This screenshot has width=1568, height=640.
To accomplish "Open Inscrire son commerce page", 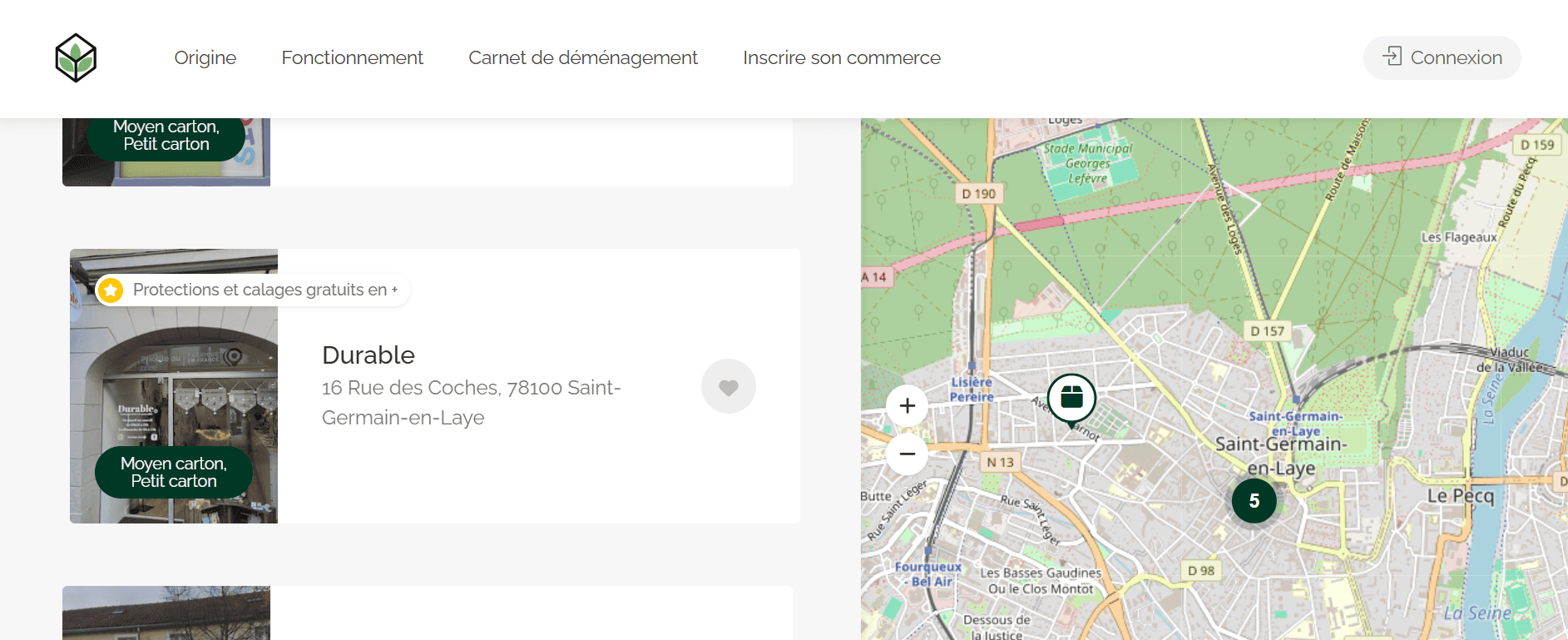I will [841, 58].
